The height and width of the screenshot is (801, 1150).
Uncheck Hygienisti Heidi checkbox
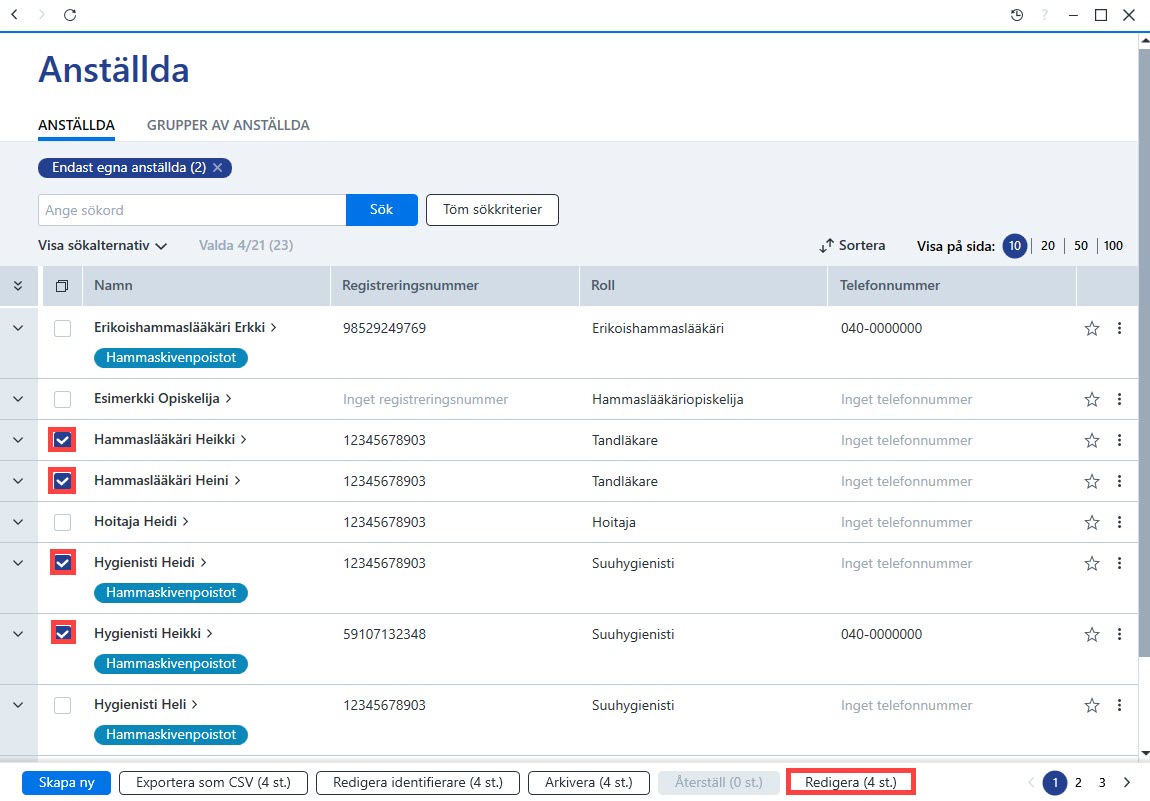point(62,563)
